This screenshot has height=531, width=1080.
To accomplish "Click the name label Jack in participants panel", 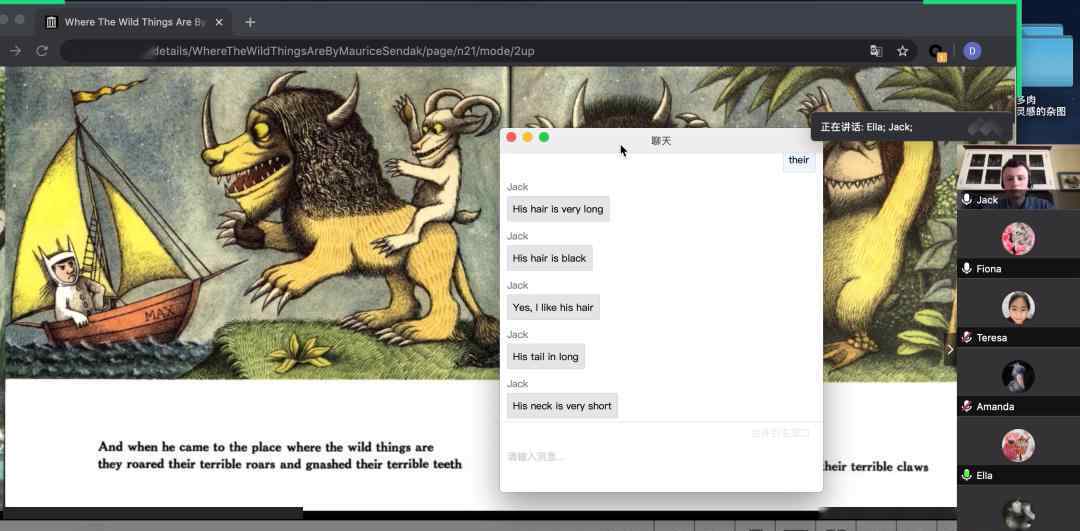I will coord(987,200).
